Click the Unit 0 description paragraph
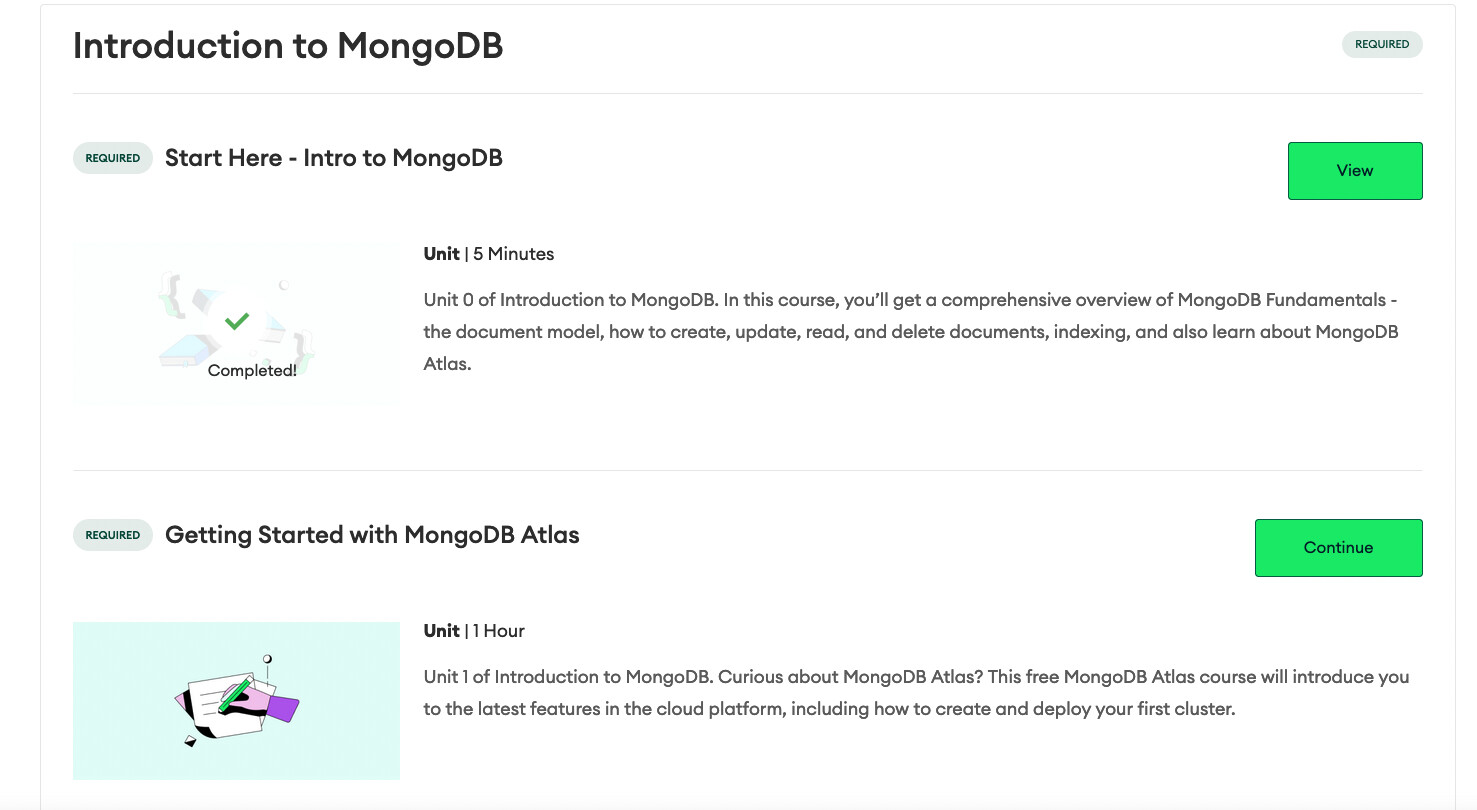 click(910, 332)
